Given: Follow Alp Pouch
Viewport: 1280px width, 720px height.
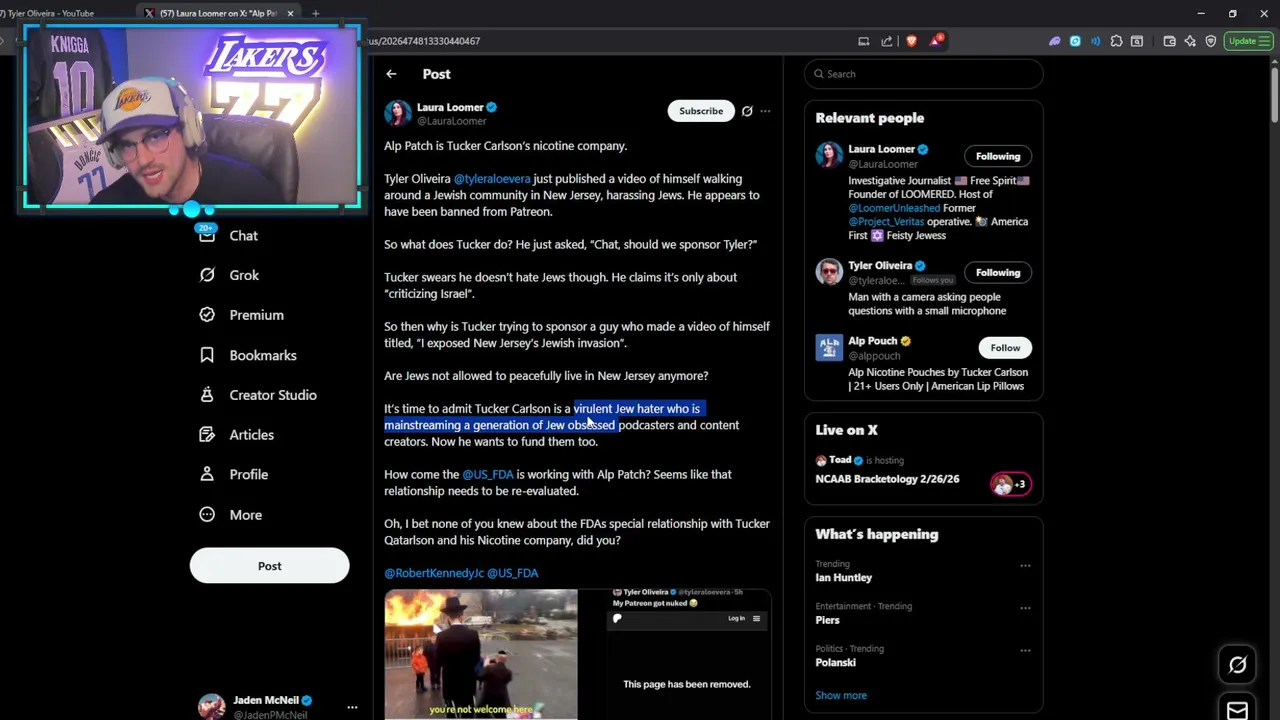Looking at the screenshot, I should coord(1005,348).
